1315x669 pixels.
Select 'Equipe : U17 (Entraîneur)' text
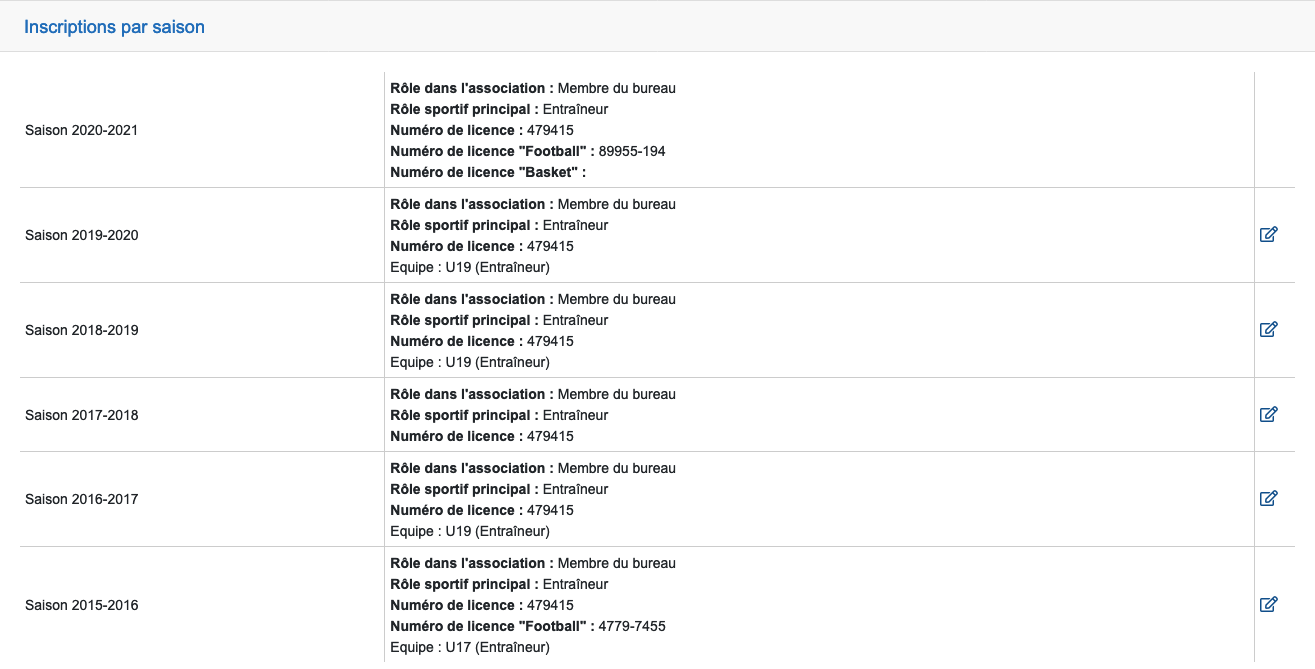(x=470, y=647)
